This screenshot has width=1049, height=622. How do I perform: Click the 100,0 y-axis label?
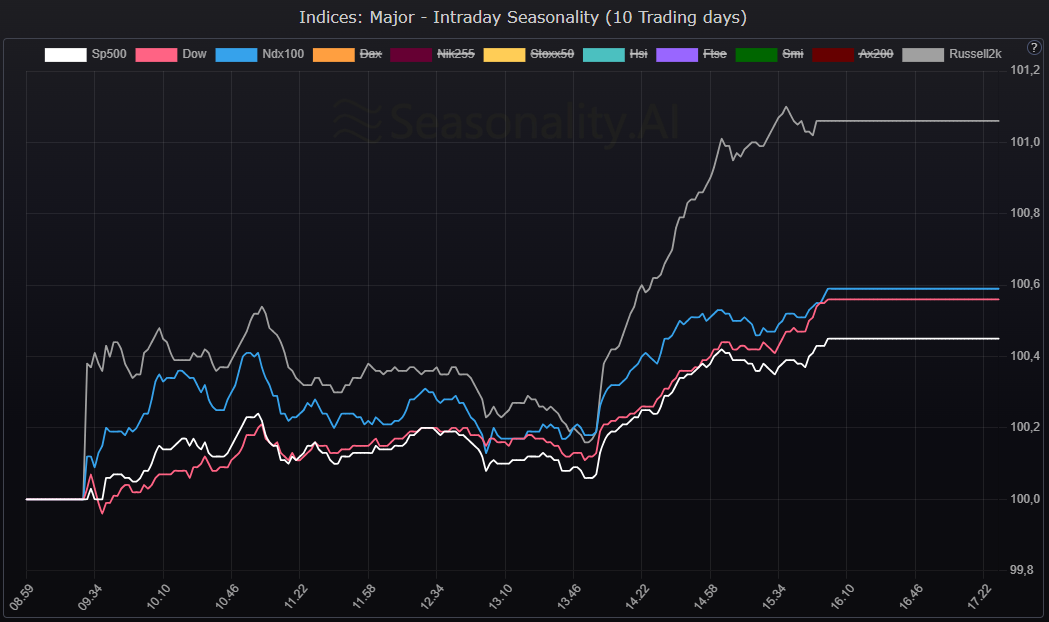click(1024, 498)
